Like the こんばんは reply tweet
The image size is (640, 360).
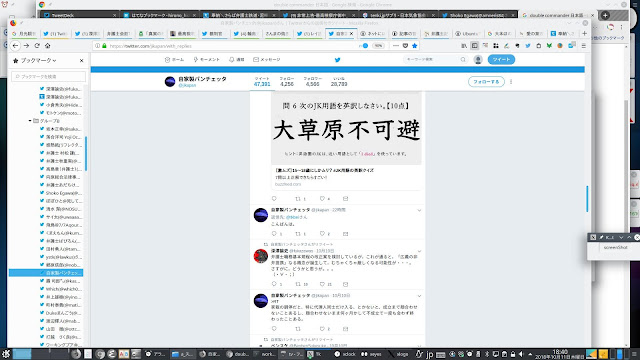coord(322,234)
